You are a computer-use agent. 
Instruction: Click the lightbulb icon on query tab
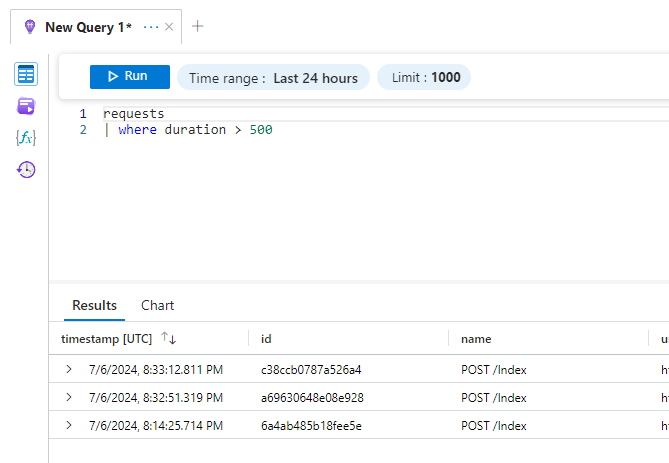(x=30, y=27)
